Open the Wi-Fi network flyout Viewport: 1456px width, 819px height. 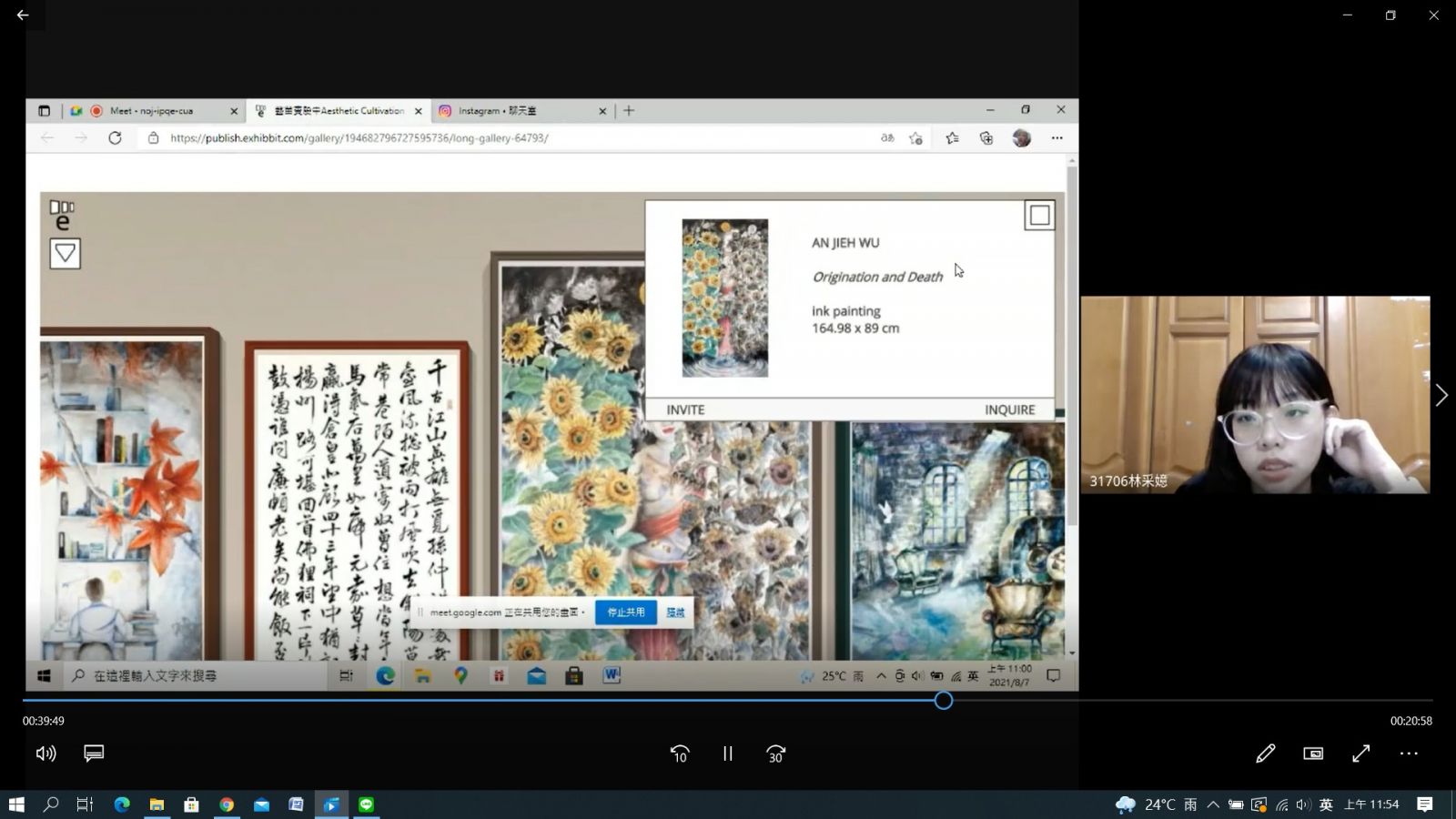pos(1281,804)
